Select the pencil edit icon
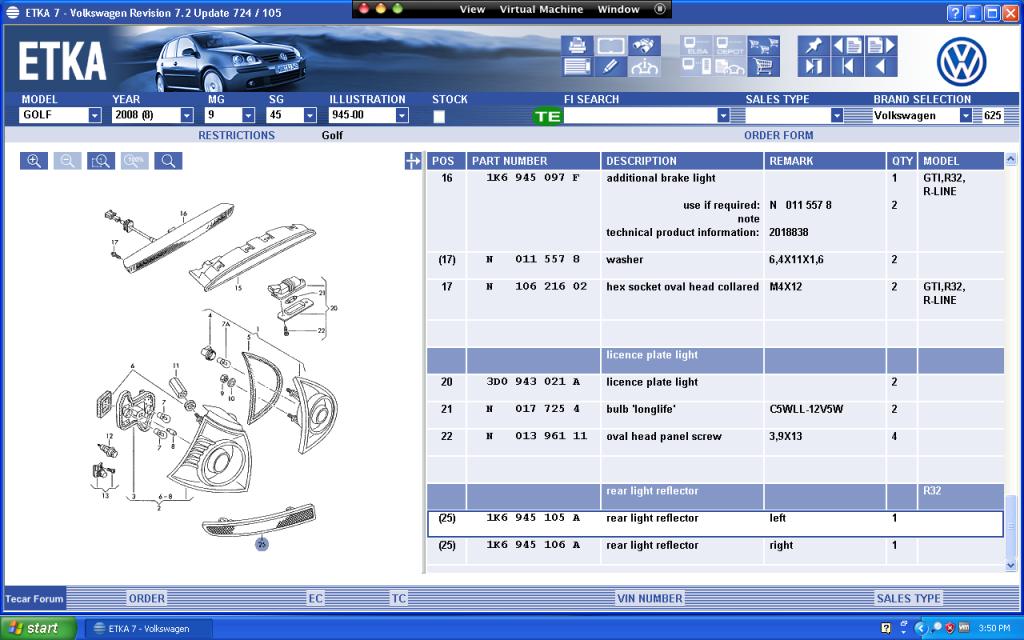This screenshot has width=1024, height=640. coord(611,66)
